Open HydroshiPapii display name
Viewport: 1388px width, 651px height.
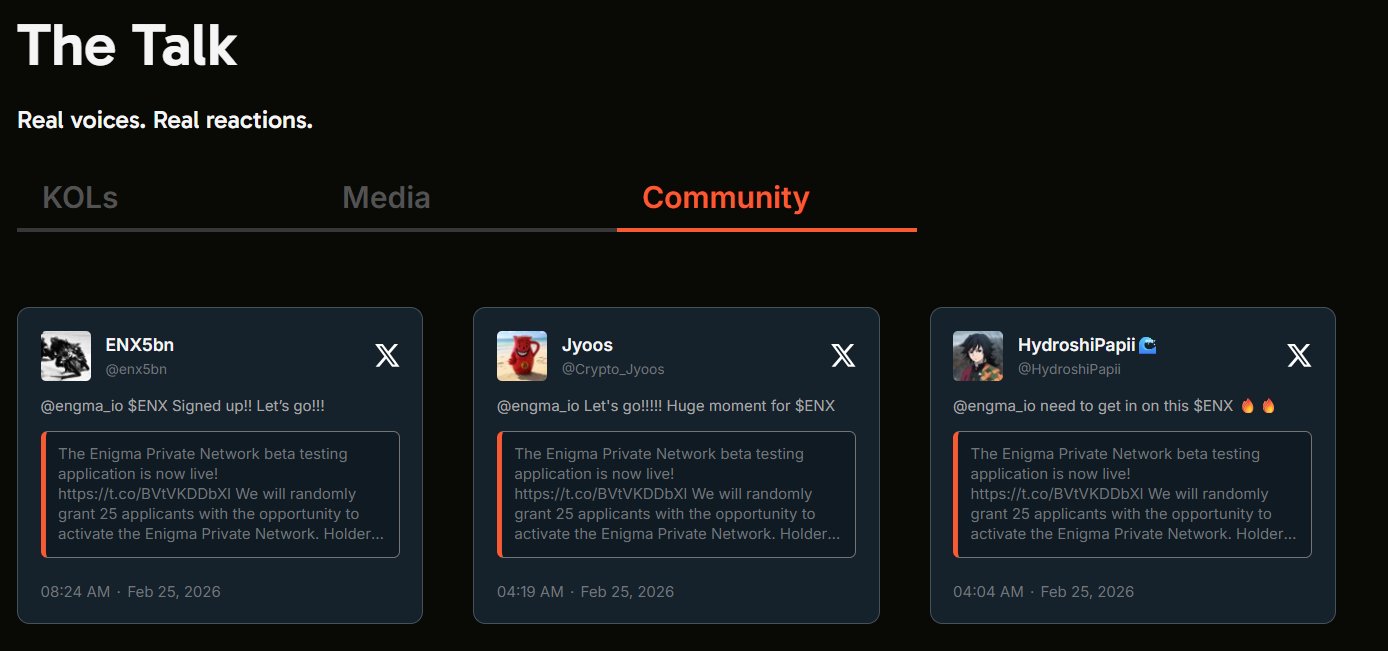(1076, 345)
